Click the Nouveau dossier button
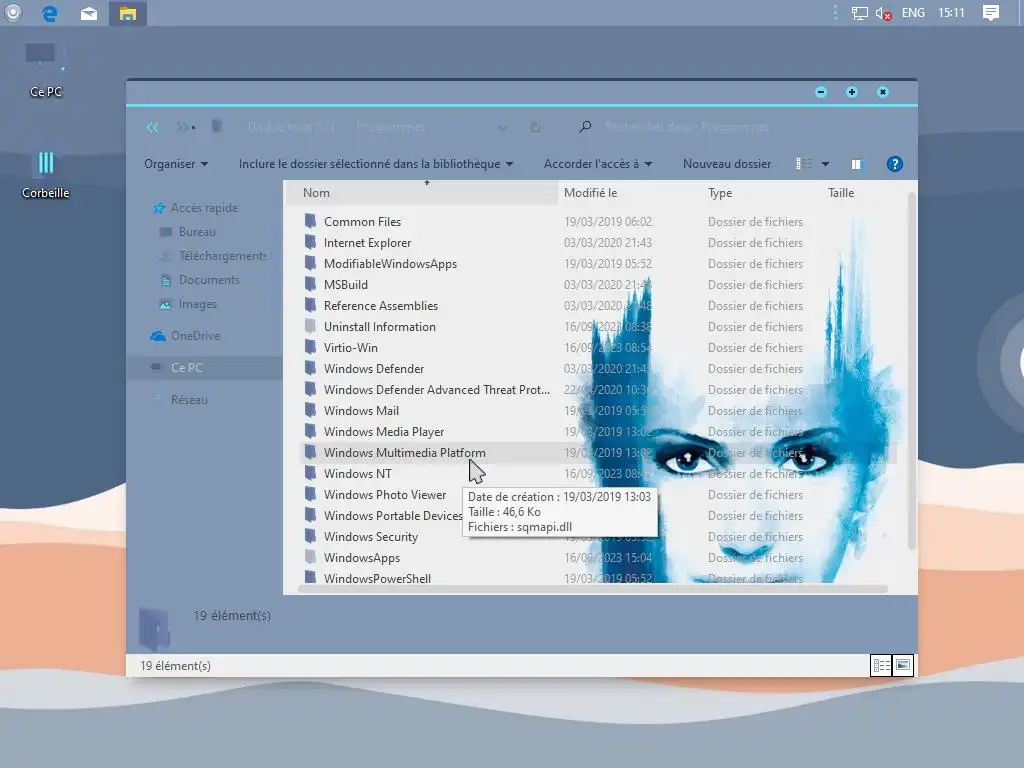This screenshot has height=768, width=1024. [727, 164]
